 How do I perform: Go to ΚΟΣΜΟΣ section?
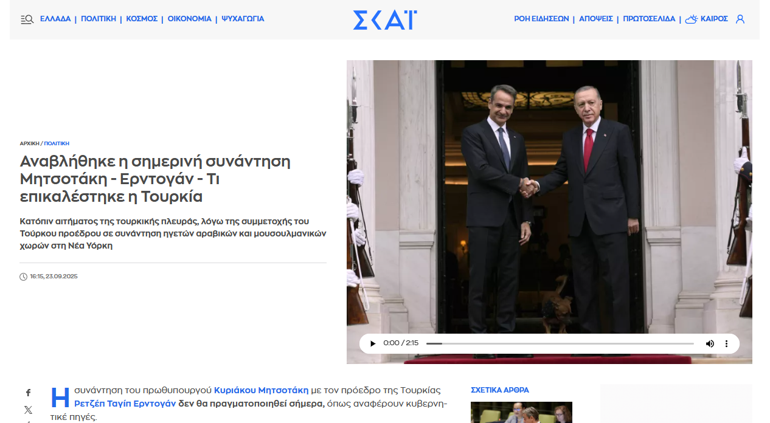pyautogui.click(x=141, y=19)
